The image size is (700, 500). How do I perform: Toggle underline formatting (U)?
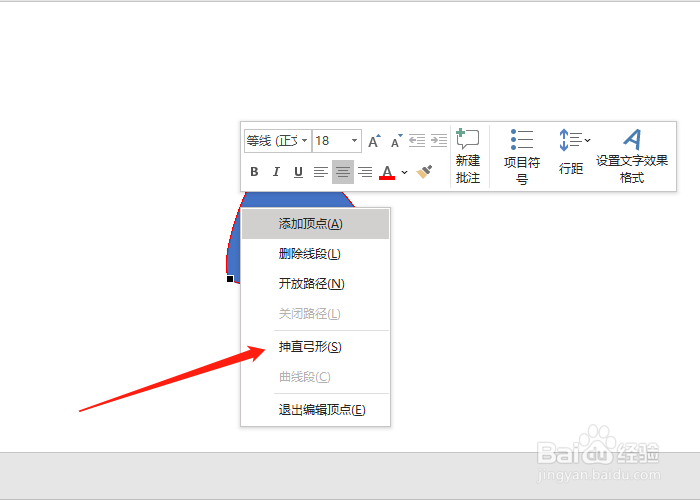point(298,172)
